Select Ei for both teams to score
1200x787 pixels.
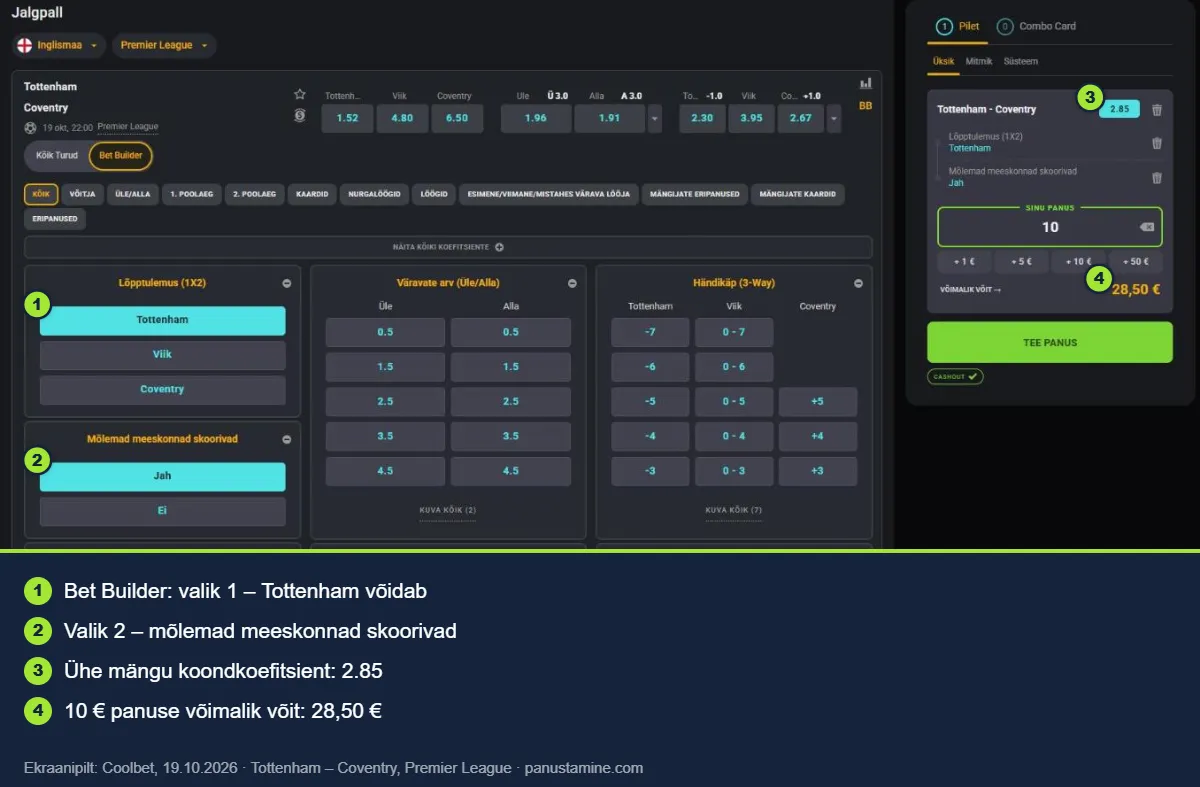coord(163,511)
